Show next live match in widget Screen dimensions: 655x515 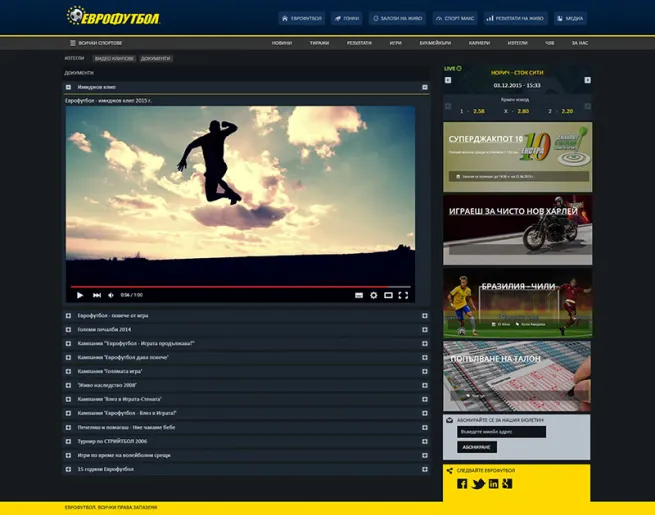coord(587,80)
